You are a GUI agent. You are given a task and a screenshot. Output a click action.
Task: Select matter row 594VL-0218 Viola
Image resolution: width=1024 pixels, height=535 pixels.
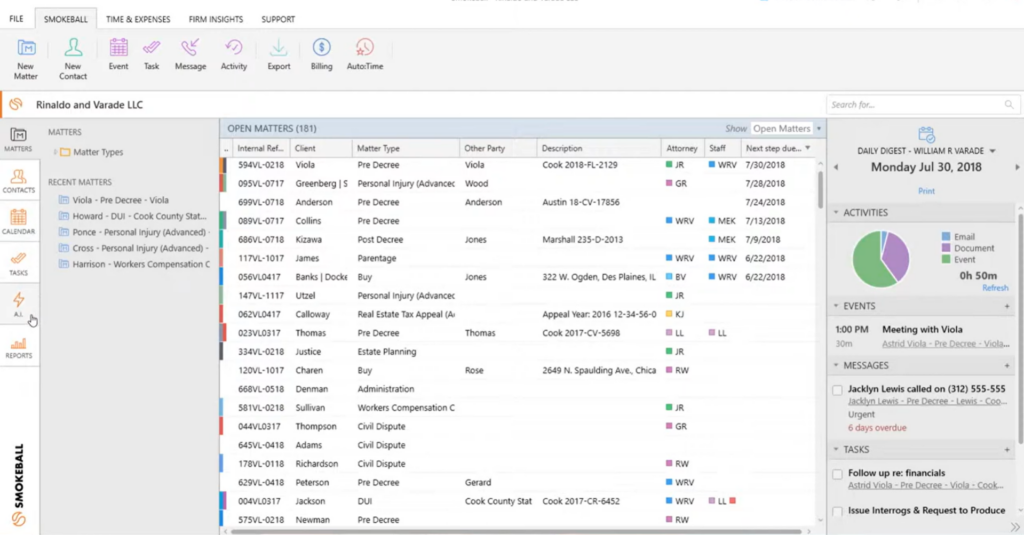point(517,165)
